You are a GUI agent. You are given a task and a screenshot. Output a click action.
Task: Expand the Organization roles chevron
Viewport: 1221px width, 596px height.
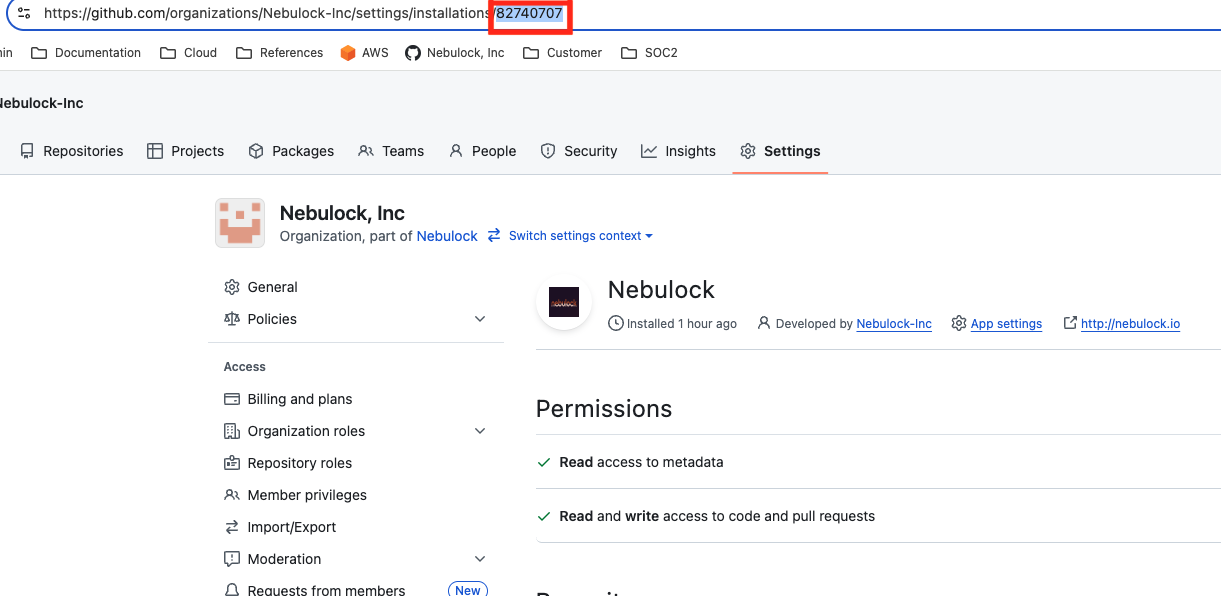click(480, 431)
